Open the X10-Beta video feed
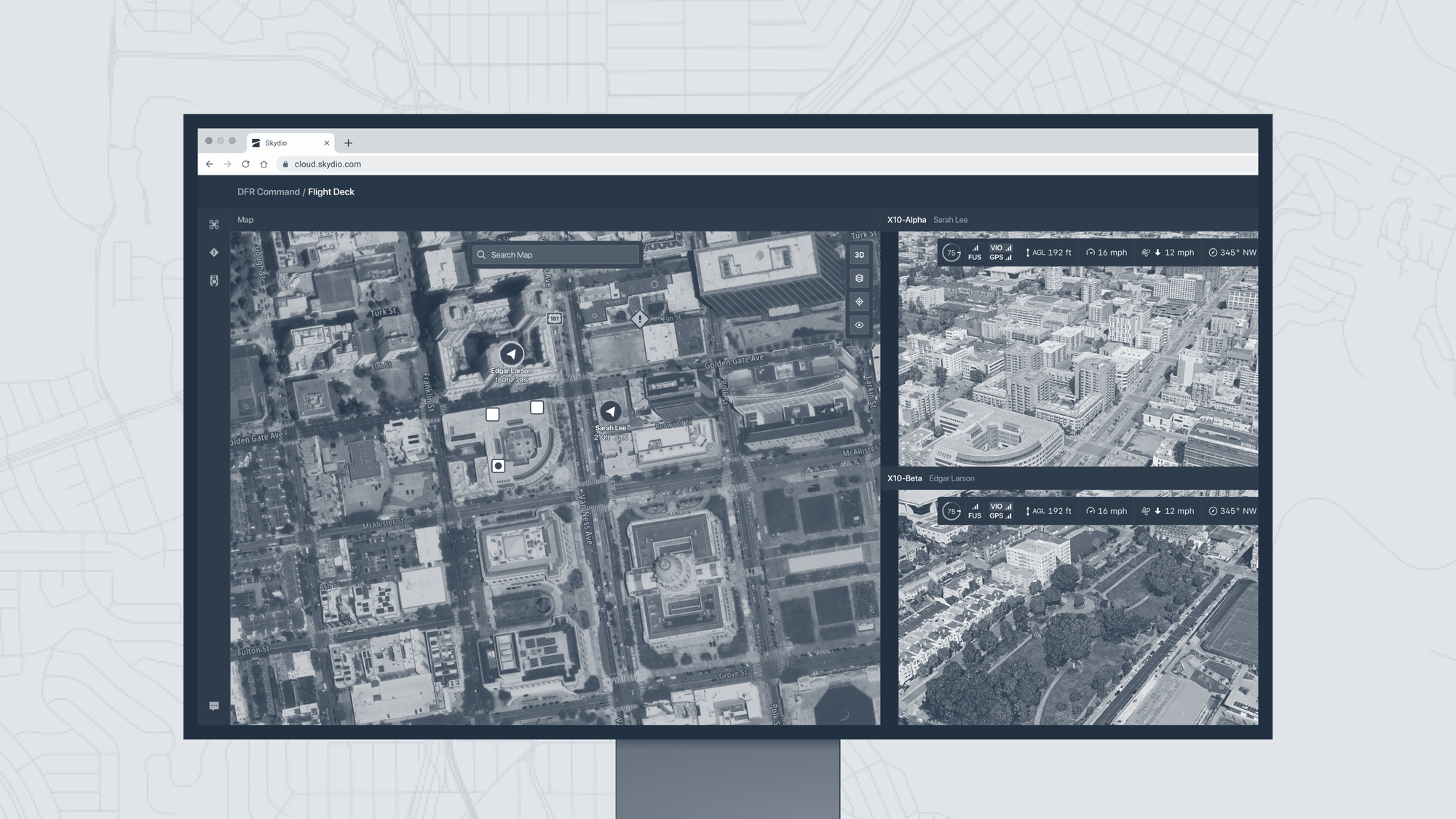The height and width of the screenshot is (819, 1456). [x=1077, y=607]
